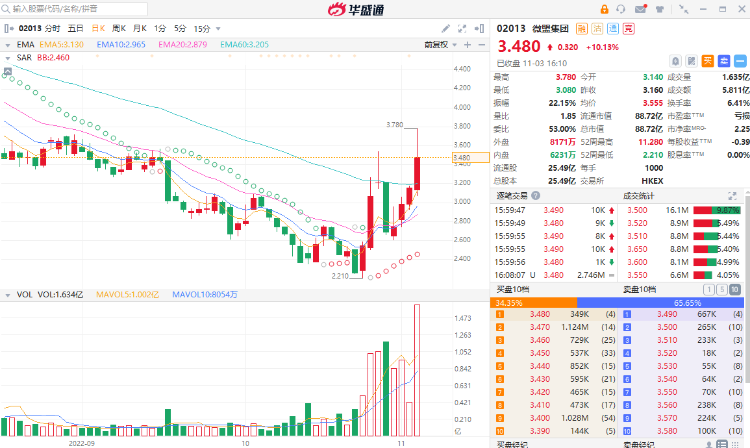Image resolution: width=750 pixels, height=448 pixels.
Task: Click the image icon at chart top-left
Action: click(x=8, y=72)
